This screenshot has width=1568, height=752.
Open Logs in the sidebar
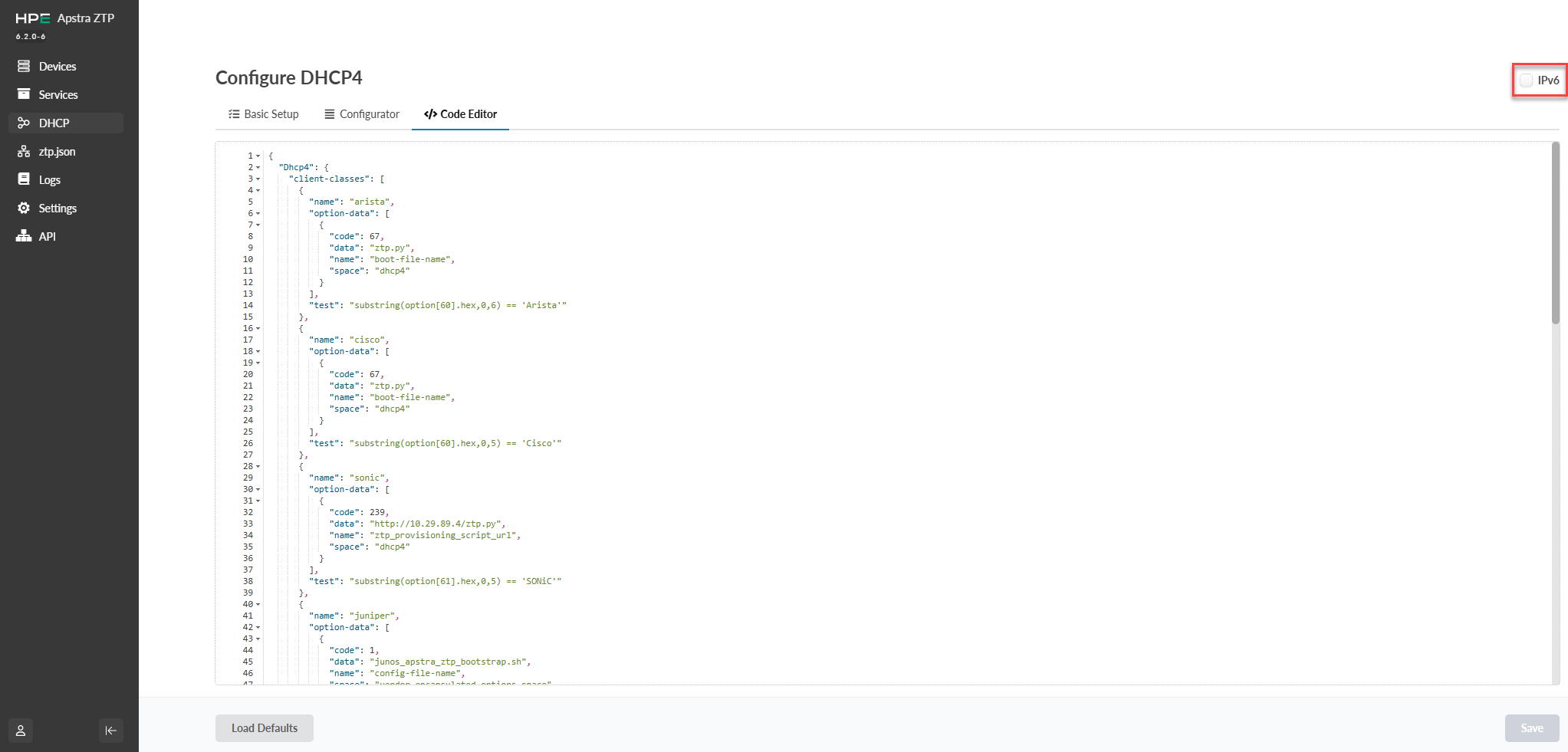tap(65, 179)
